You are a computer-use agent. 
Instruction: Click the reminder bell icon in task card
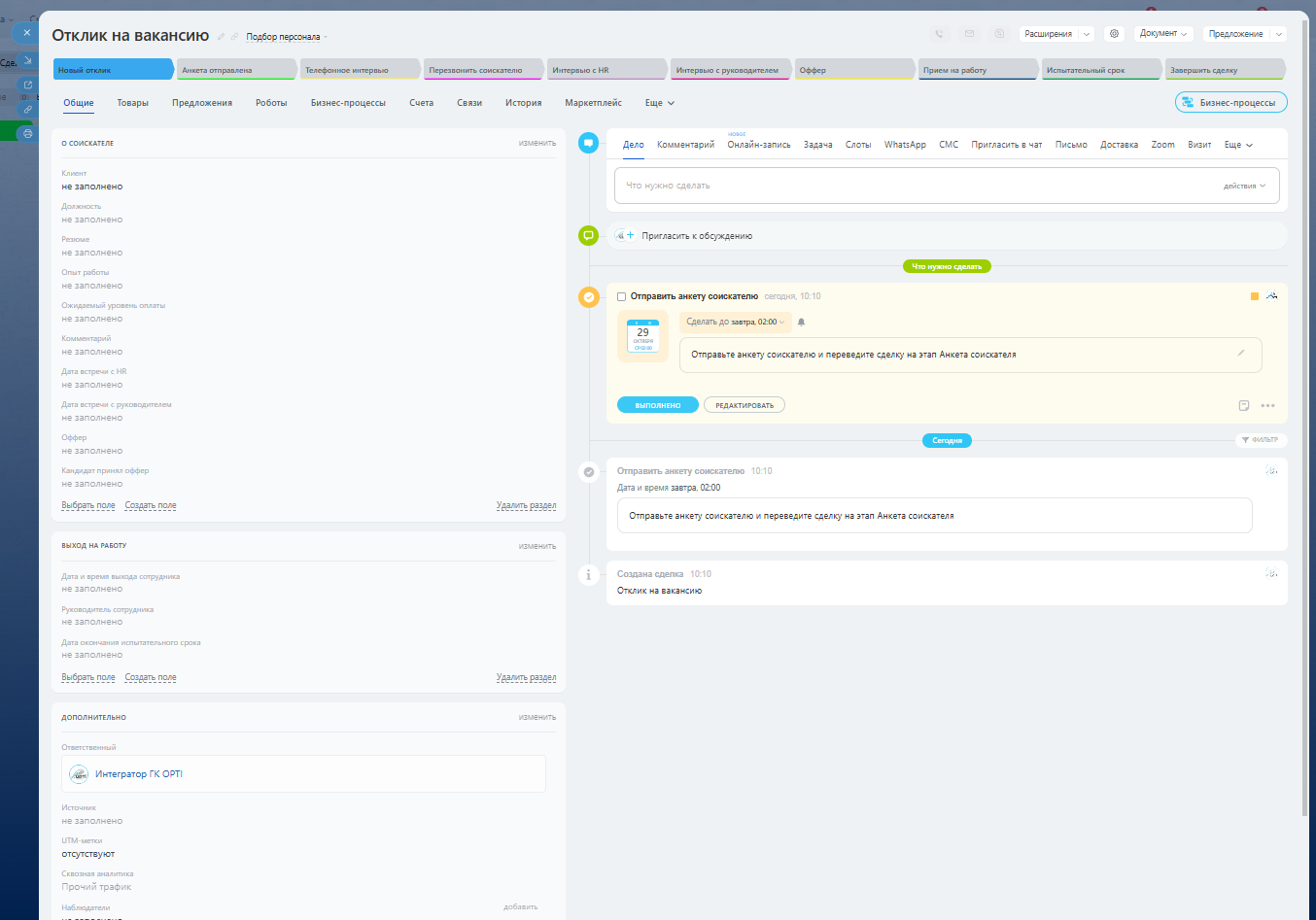point(801,322)
